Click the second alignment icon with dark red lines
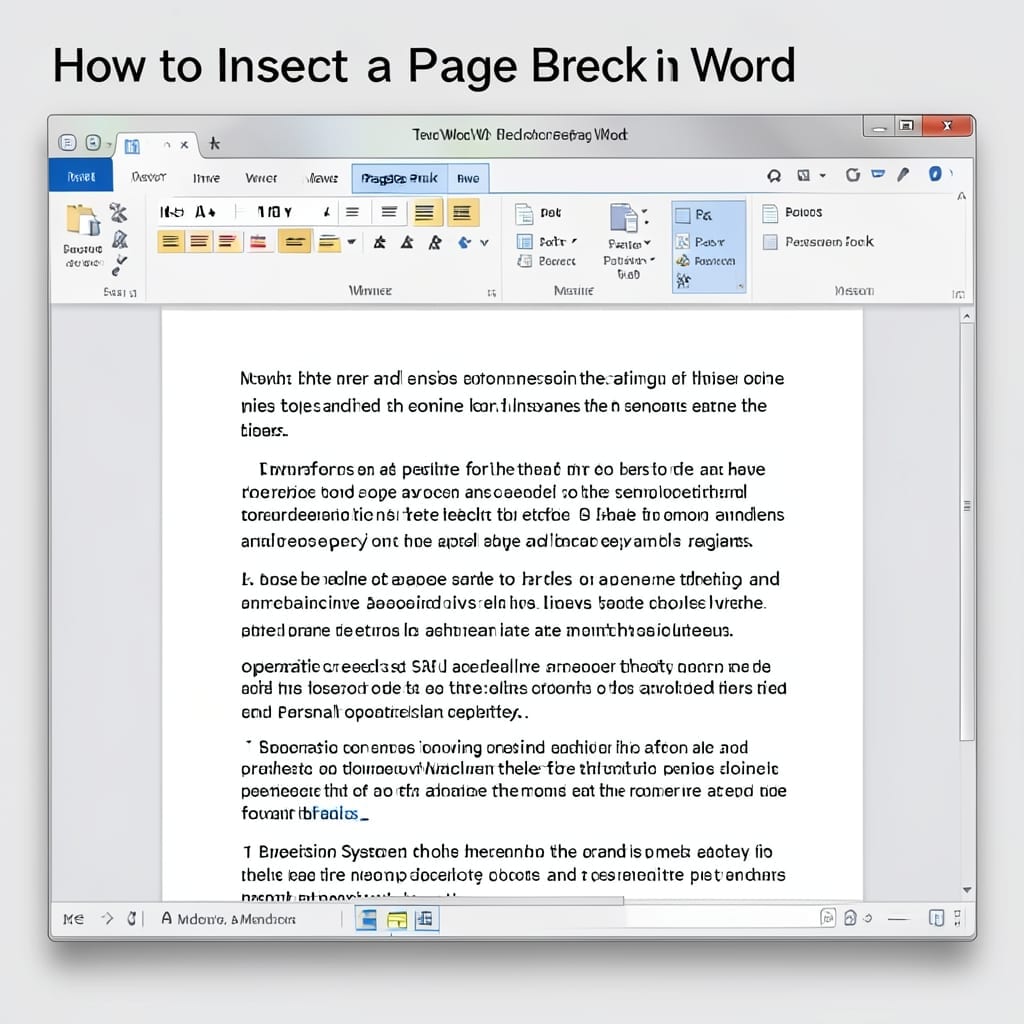The height and width of the screenshot is (1024, 1024). click(x=199, y=242)
